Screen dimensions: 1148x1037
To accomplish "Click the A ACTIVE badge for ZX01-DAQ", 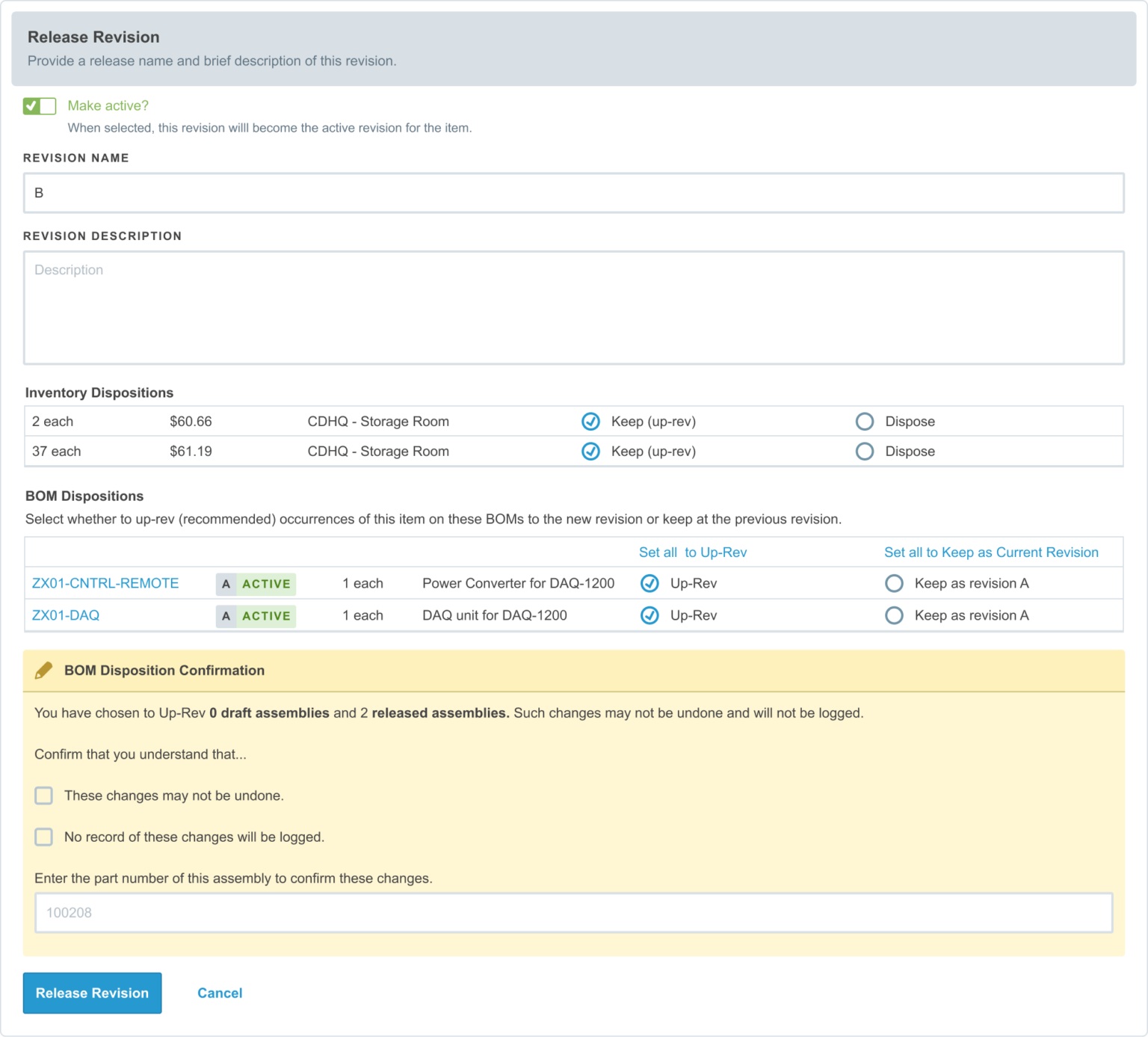I will click(256, 616).
